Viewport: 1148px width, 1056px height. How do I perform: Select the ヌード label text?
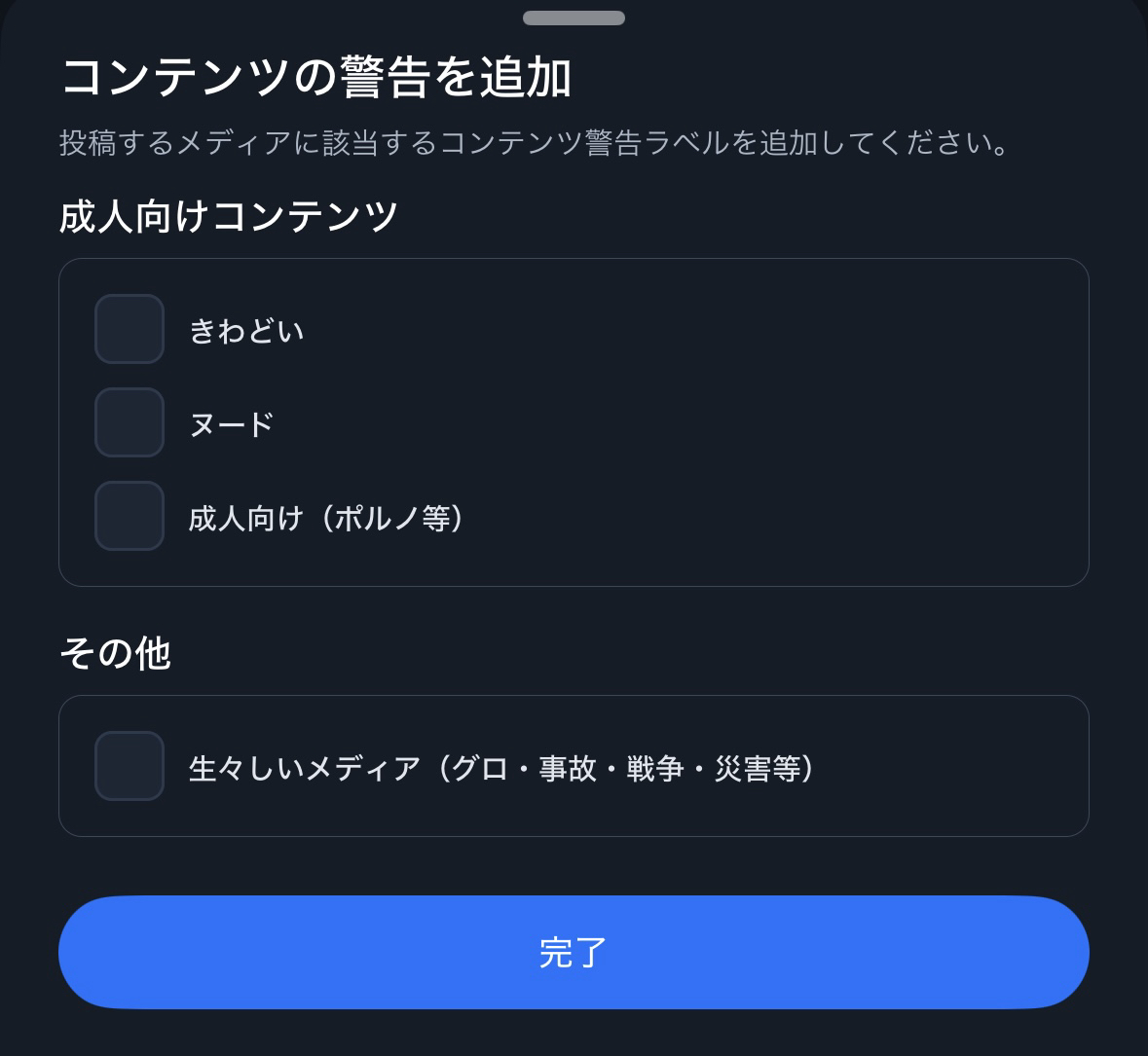click(x=232, y=424)
